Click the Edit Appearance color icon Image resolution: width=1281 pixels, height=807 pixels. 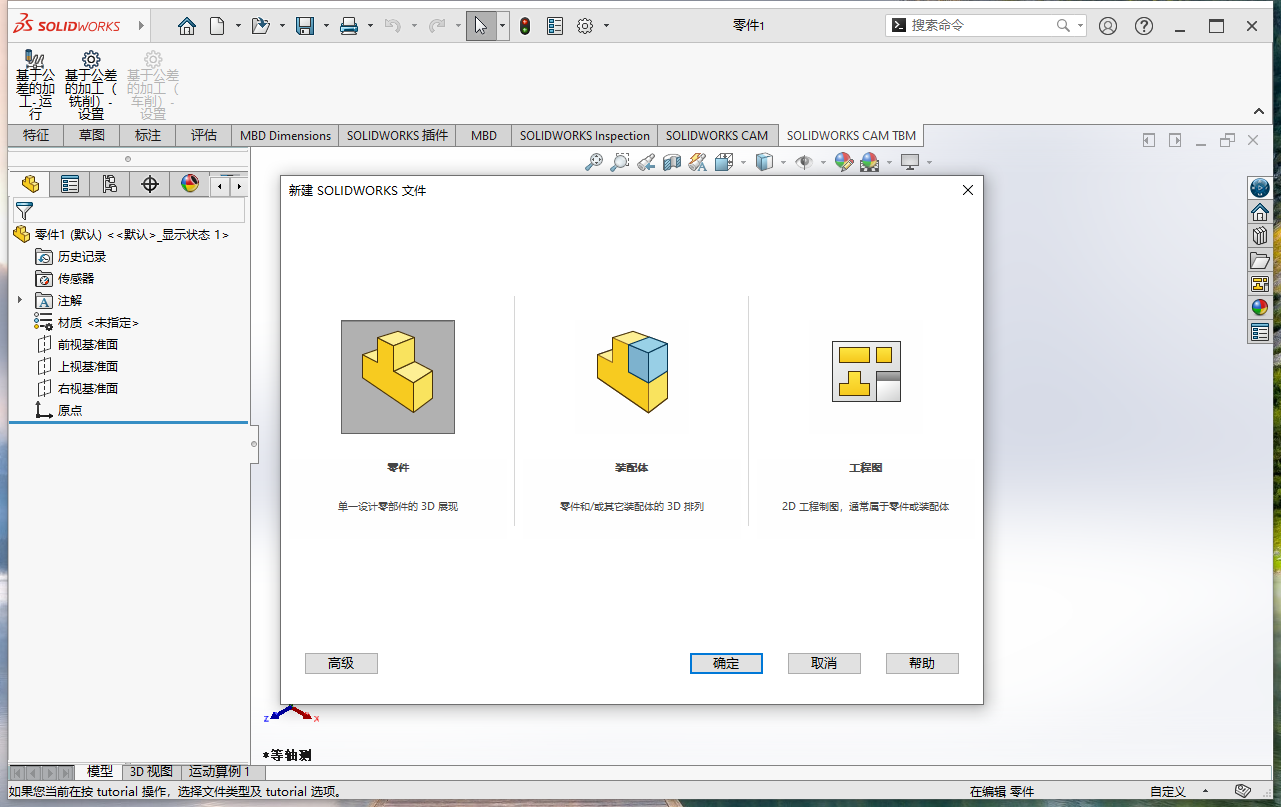pos(843,162)
